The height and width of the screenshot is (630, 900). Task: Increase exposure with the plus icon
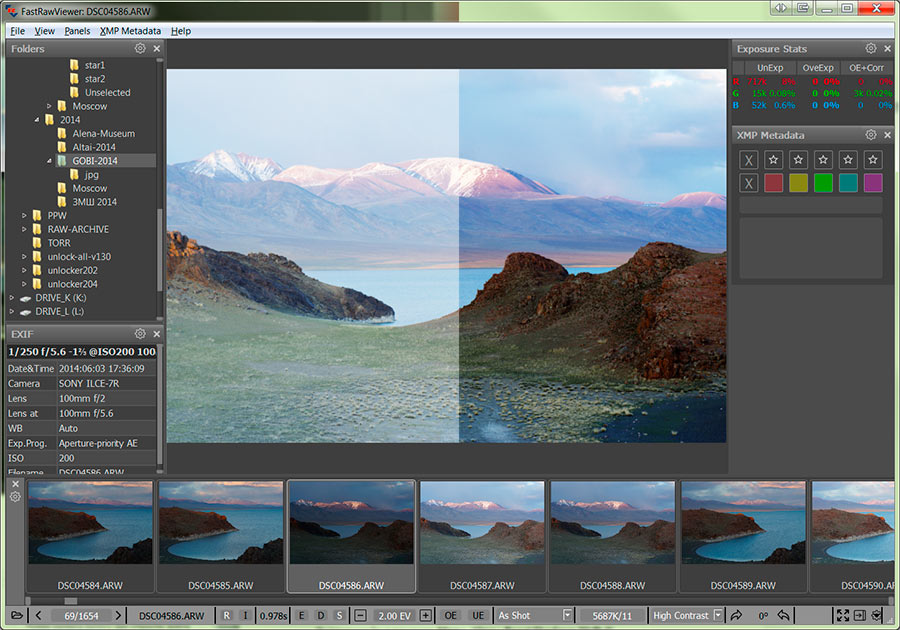pos(426,615)
